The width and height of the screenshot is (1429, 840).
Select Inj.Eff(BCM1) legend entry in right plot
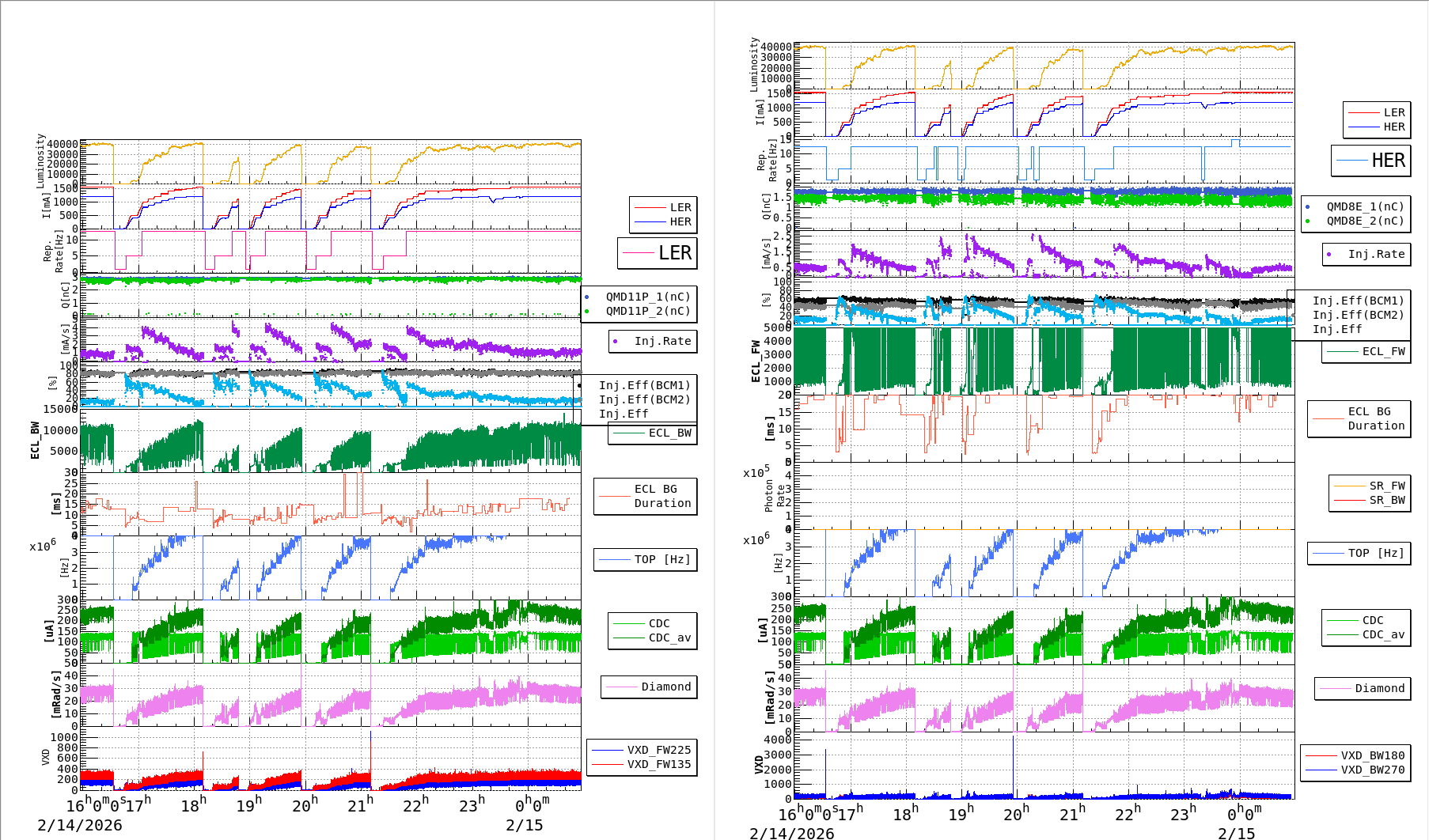pyautogui.click(x=1357, y=301)
